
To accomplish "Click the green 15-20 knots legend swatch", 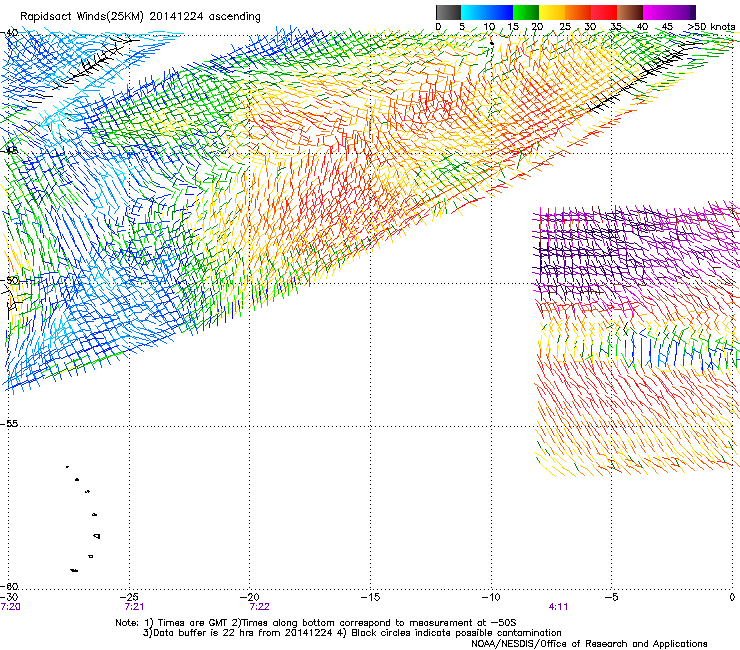I will pyautogui.click(x=526, y=12).
